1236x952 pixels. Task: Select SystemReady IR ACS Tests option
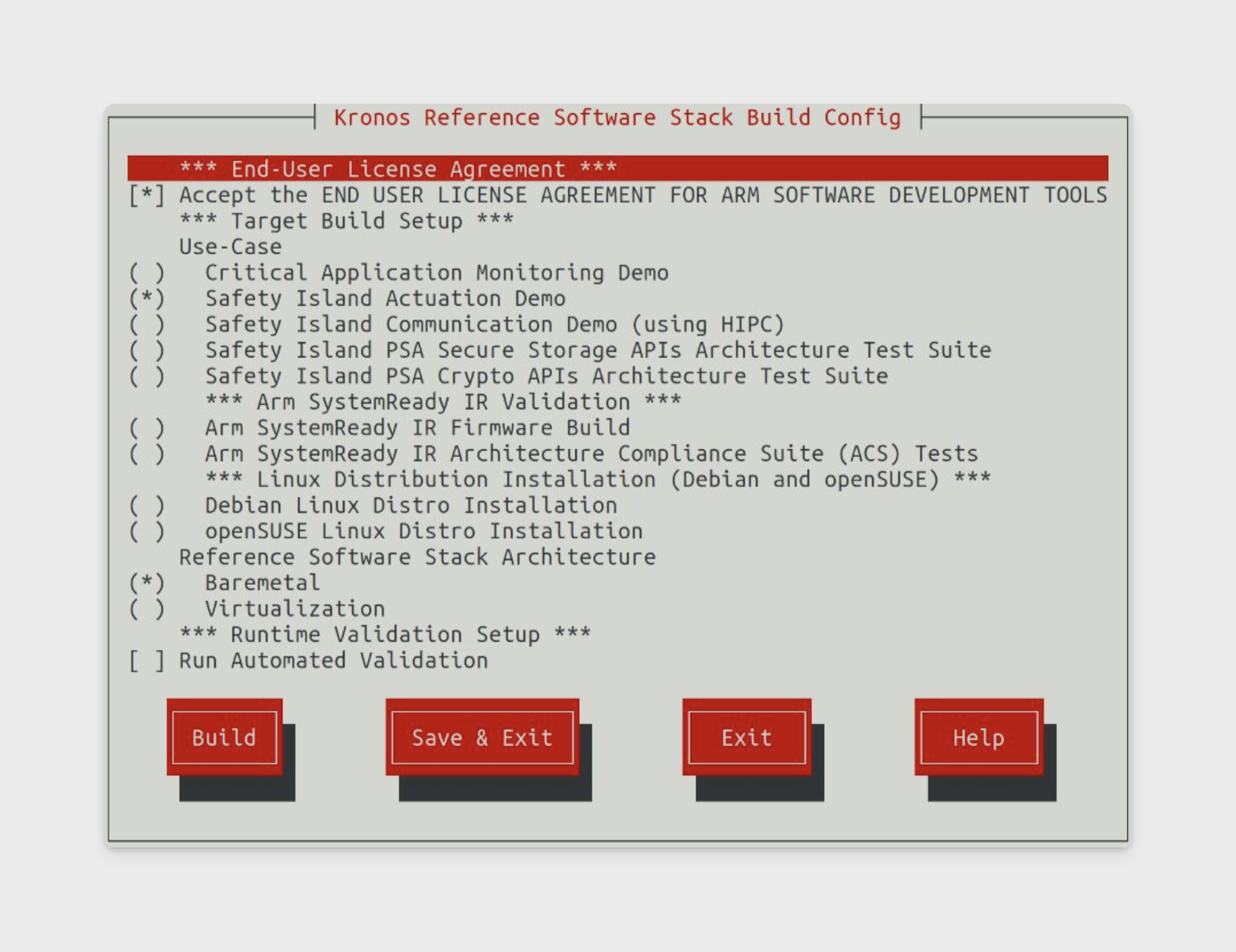pyautogui.click(x=147, y=454)
